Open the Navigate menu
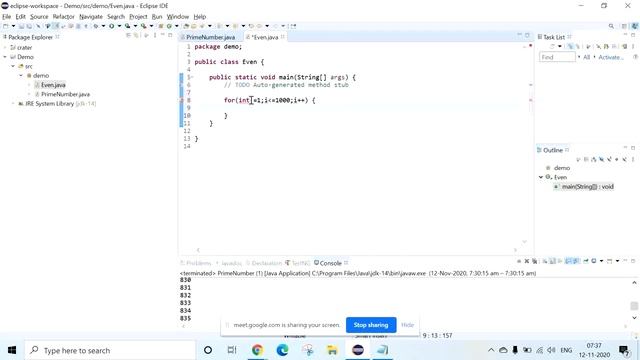 [91, 17]
